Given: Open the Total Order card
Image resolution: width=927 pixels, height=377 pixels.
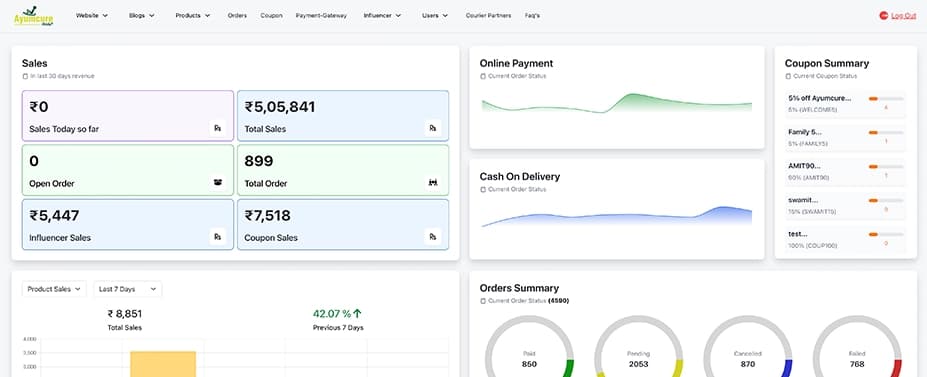Looking at the screenshot, I should (343, 170).
